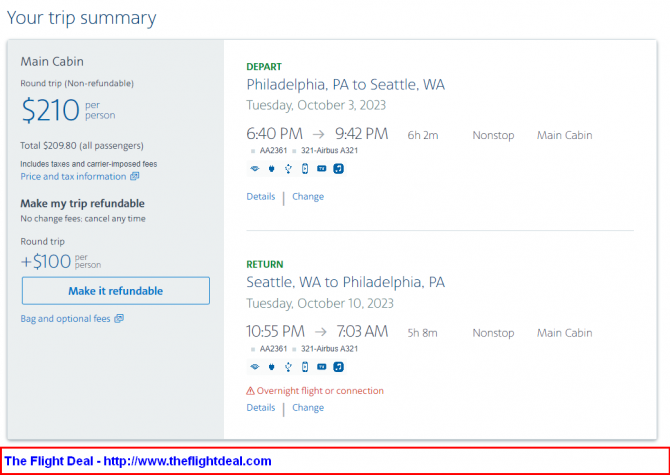Click the 10:55 PM departure time
Image resolution: width=670 pixels, height=475 pixels.
(x=276, y=331)
